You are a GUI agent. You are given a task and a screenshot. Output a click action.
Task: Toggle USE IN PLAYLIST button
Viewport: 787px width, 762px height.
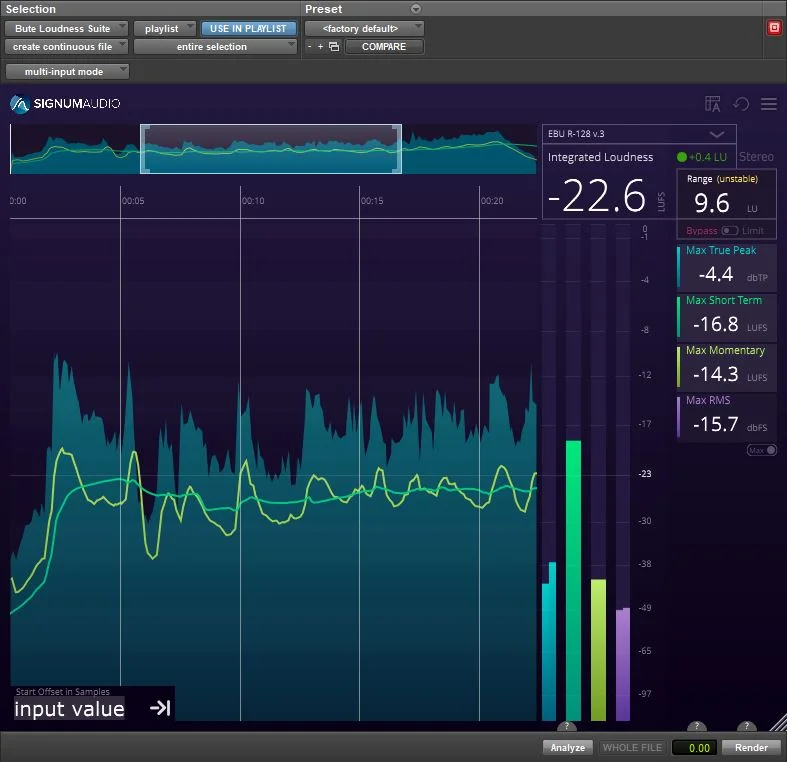(248, 29)
